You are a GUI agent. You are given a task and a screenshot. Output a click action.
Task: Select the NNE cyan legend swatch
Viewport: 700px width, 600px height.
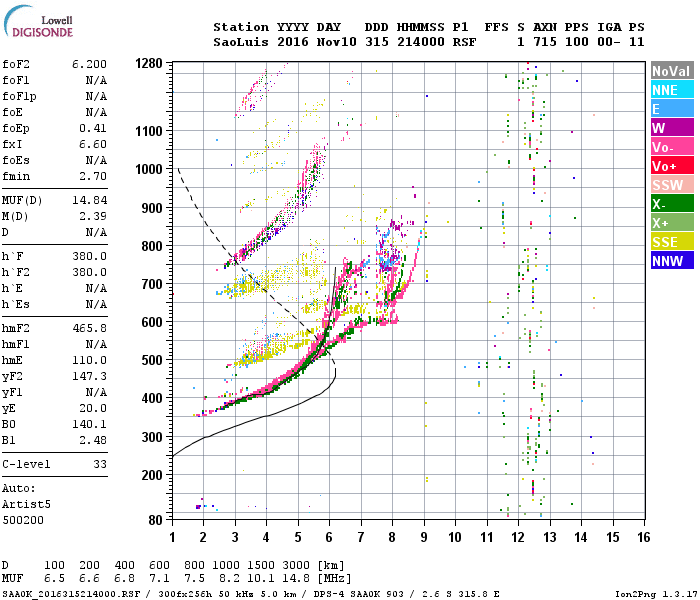[672, 90]
